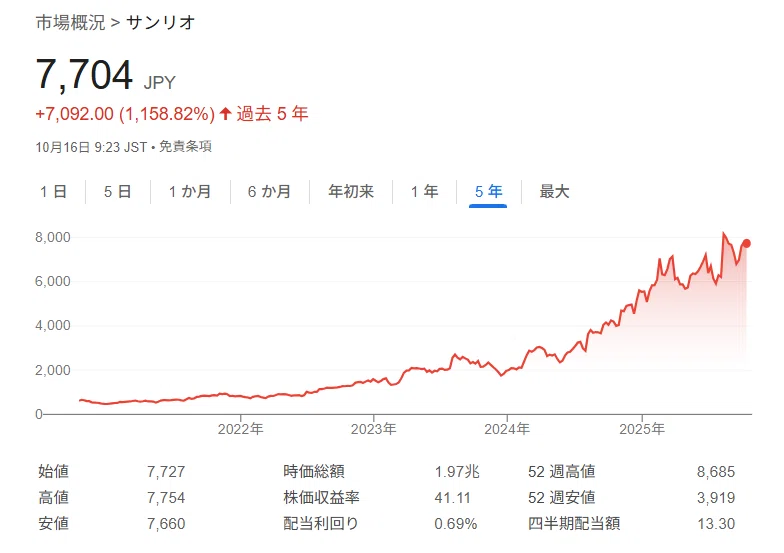The image size is (784, 553).
Task: Select the 1日 time range tab
Action: click(x=54, y=192)
